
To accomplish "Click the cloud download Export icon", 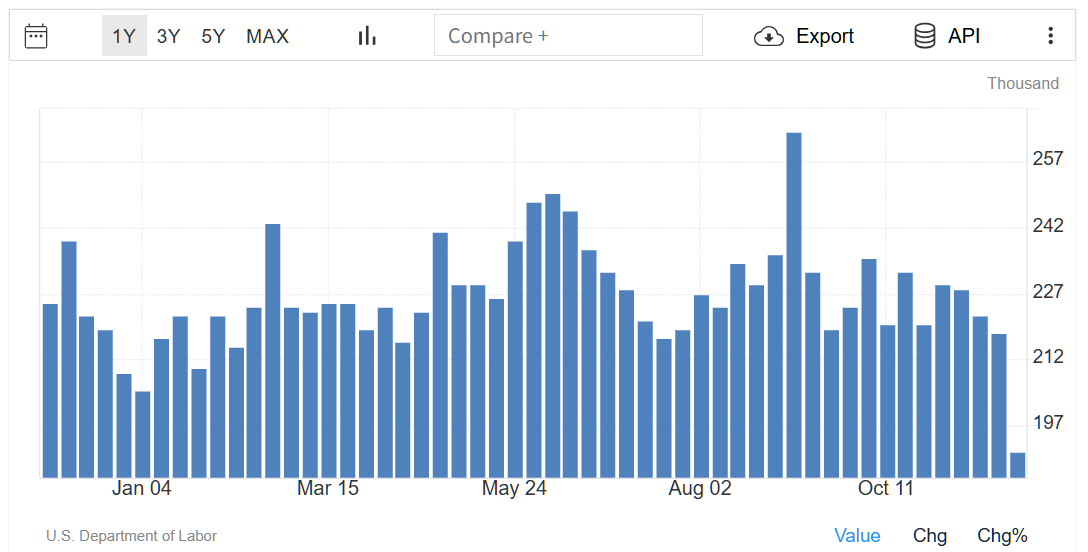I will [768, 36].
